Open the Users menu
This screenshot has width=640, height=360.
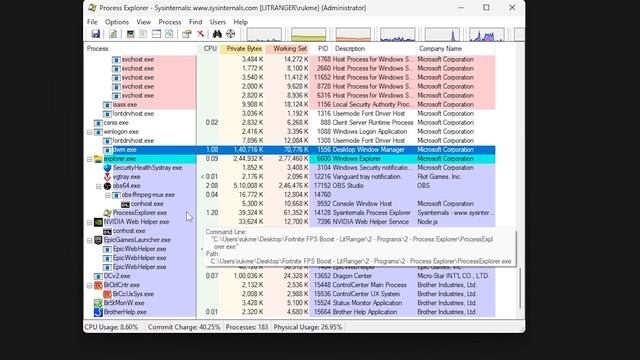[218, 22]
